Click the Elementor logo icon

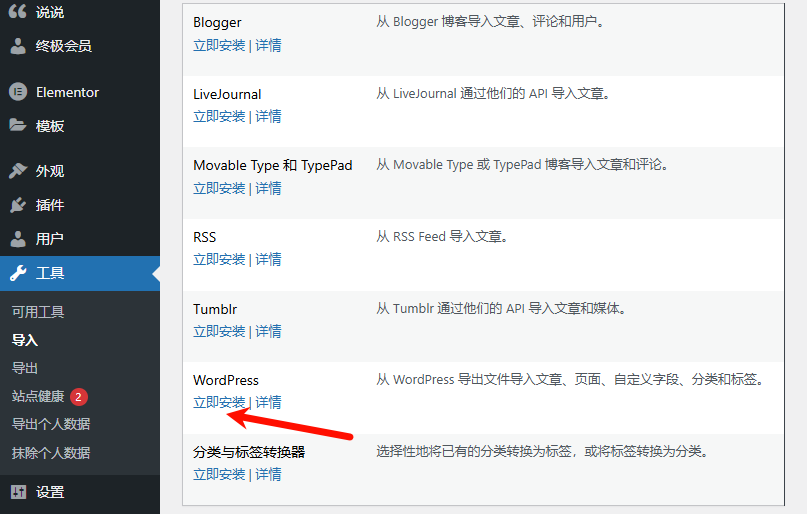pos(18,92)
